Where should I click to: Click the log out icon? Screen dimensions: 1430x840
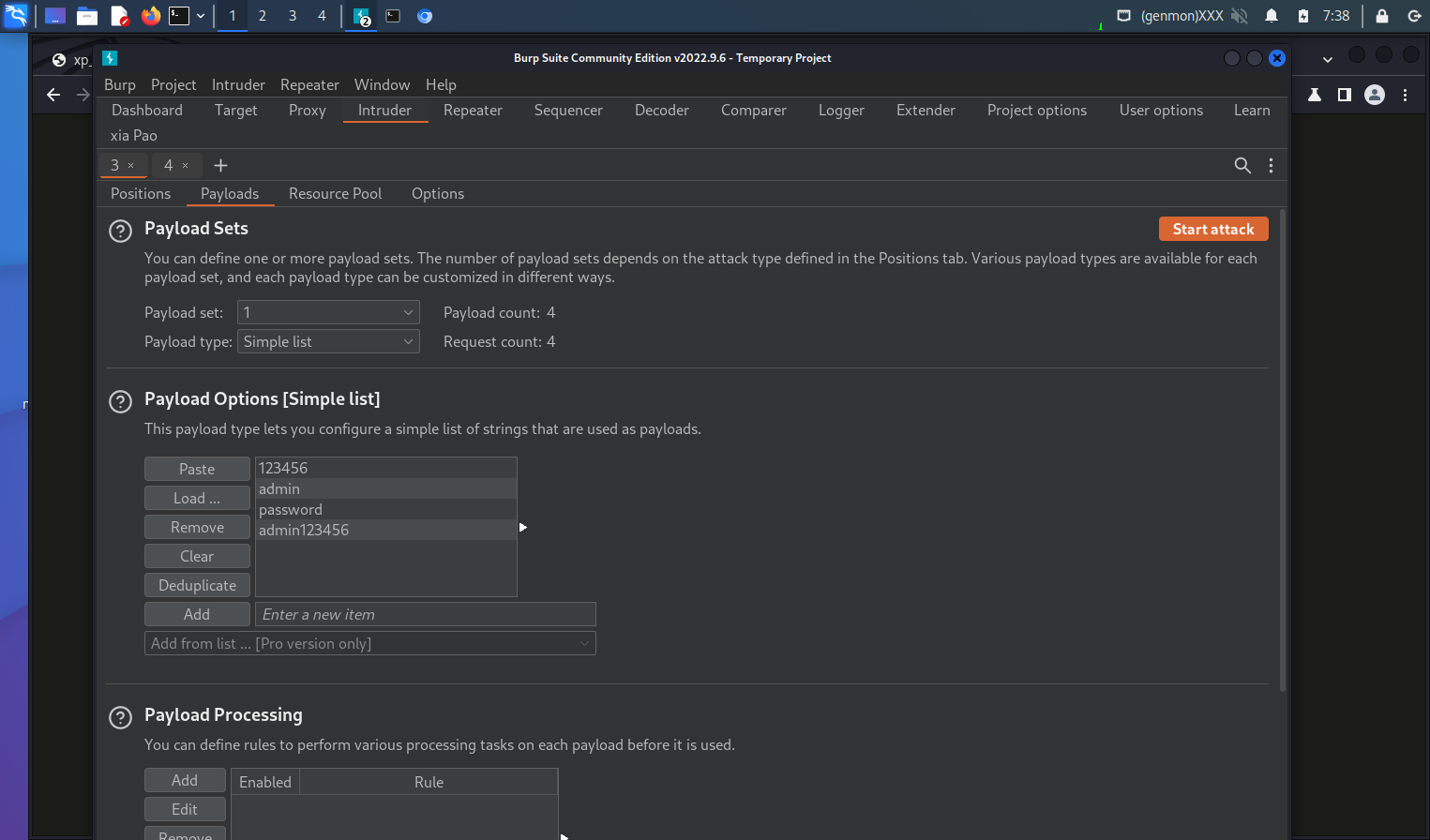1414,16
